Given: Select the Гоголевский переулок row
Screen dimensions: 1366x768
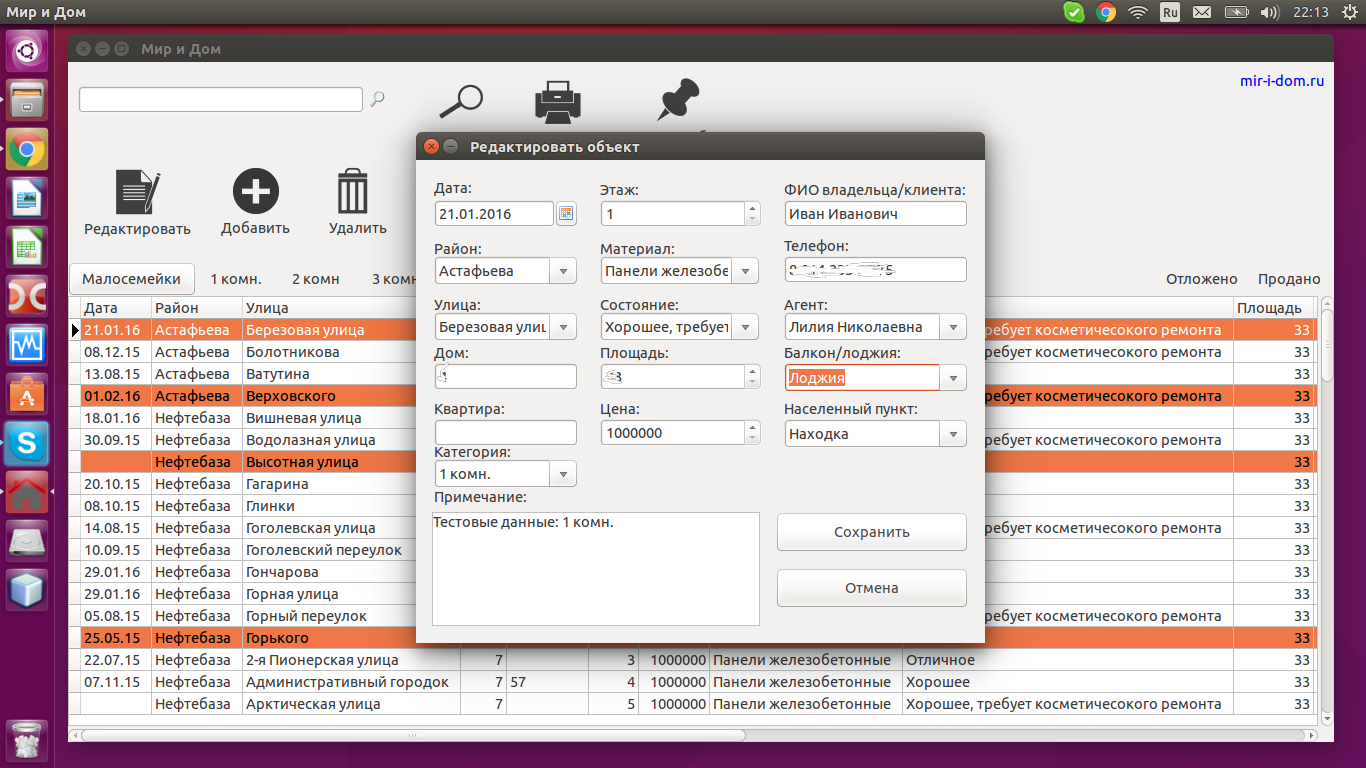Looking at the screenshot, I should [695, 550].
